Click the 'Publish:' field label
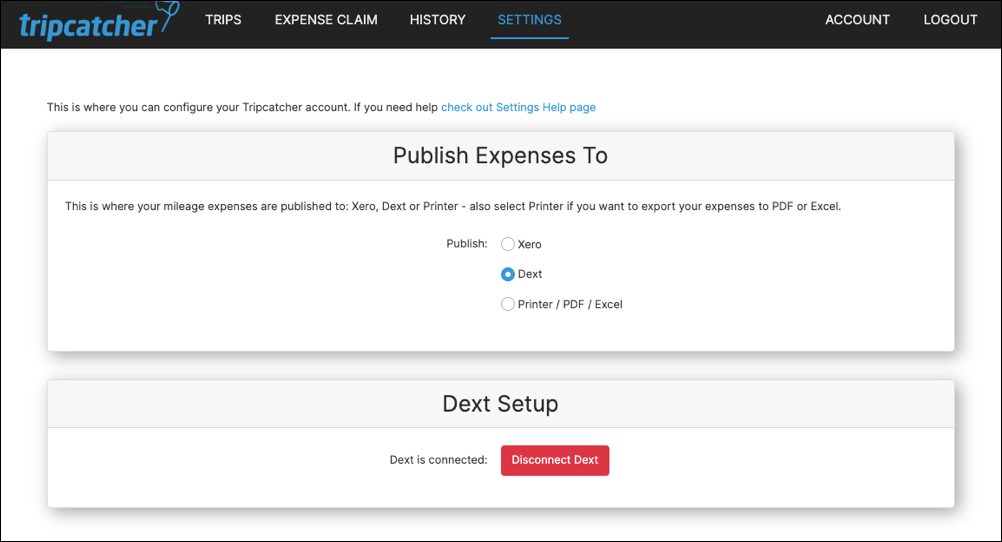Viewport: 1002px width, 542px height. pos(466,244)
